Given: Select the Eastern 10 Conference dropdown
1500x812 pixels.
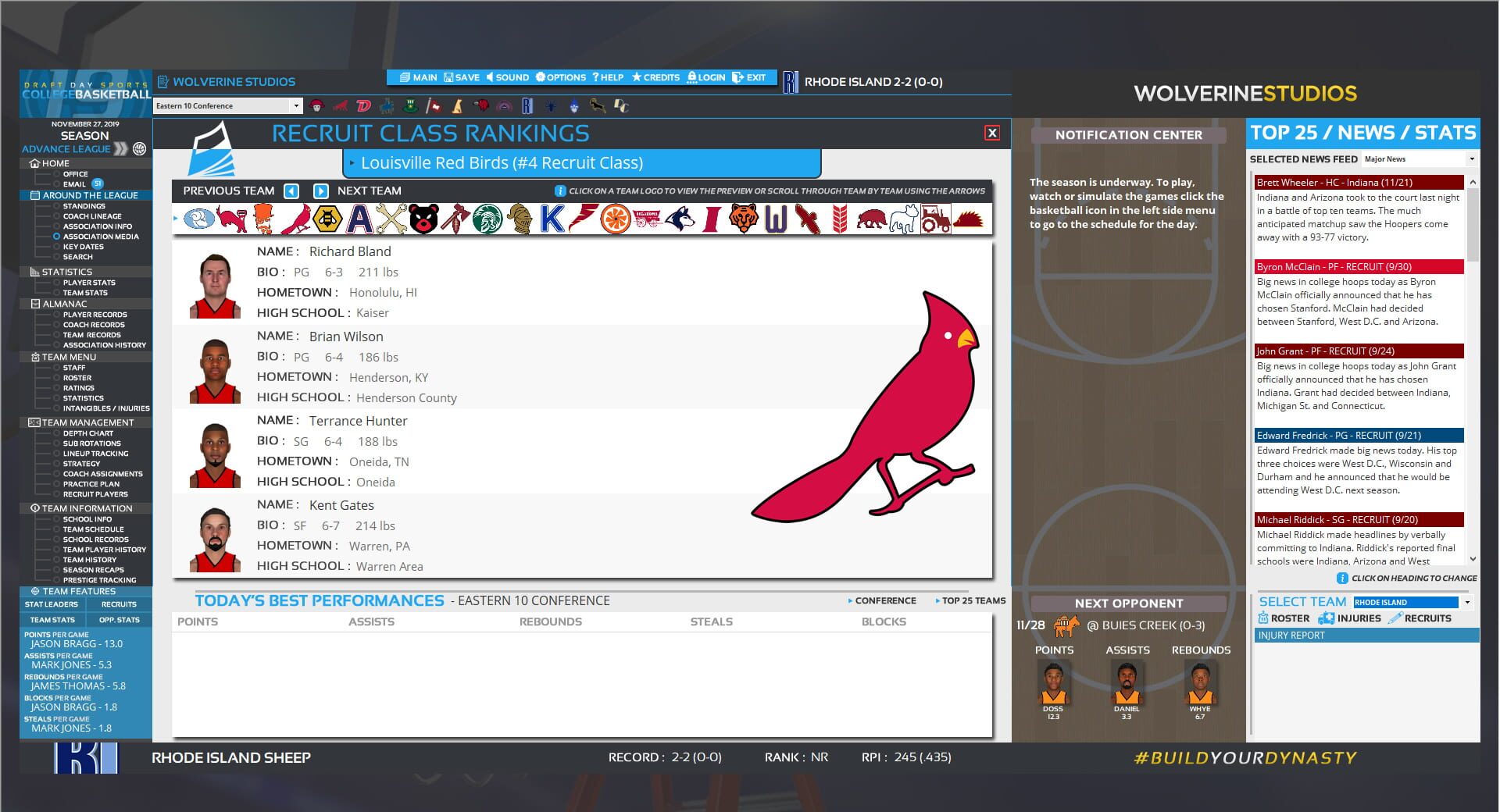Looking at the screenshot, I should coord(227,105).
